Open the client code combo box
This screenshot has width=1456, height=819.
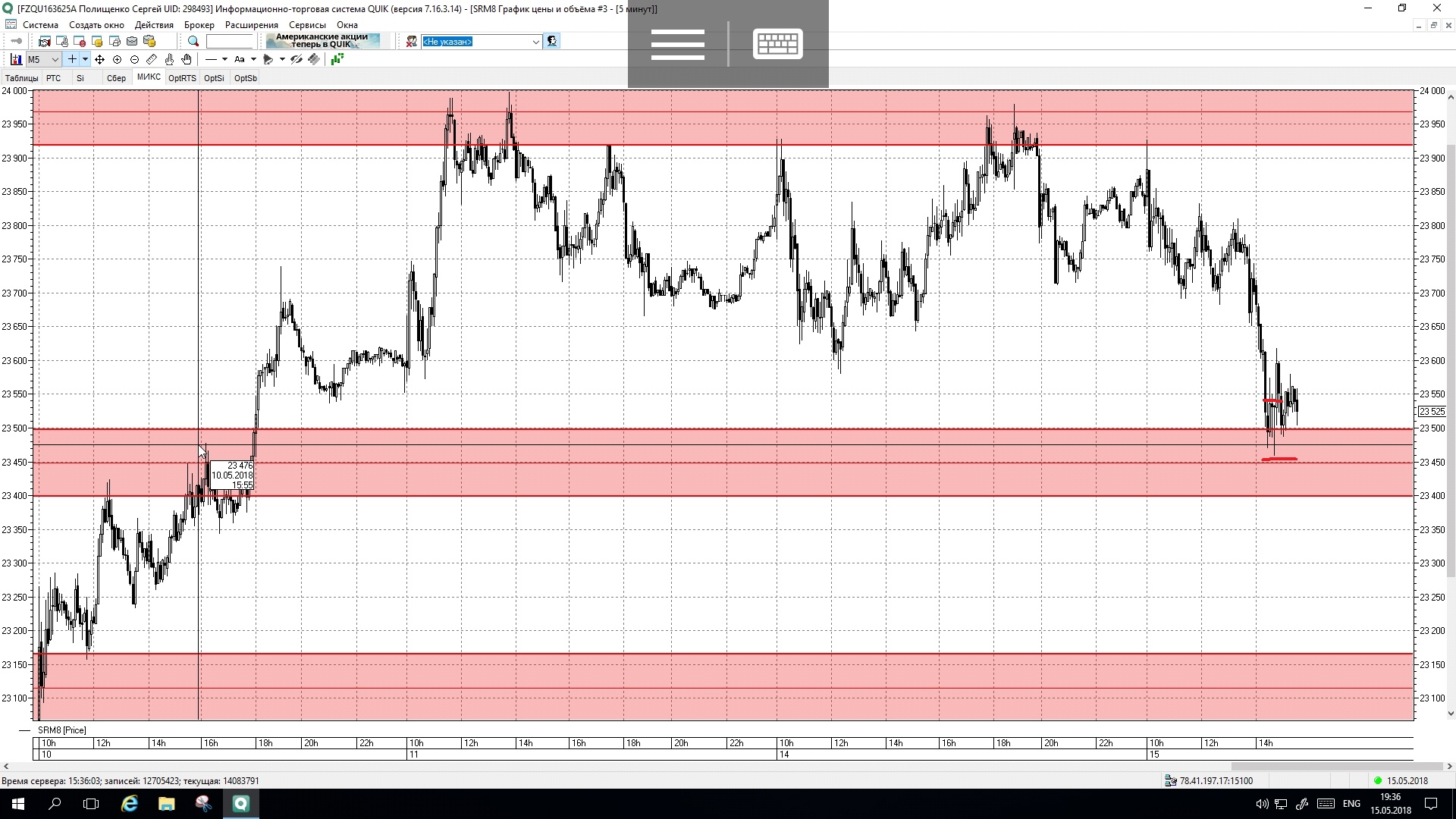(x=481, y=42)
